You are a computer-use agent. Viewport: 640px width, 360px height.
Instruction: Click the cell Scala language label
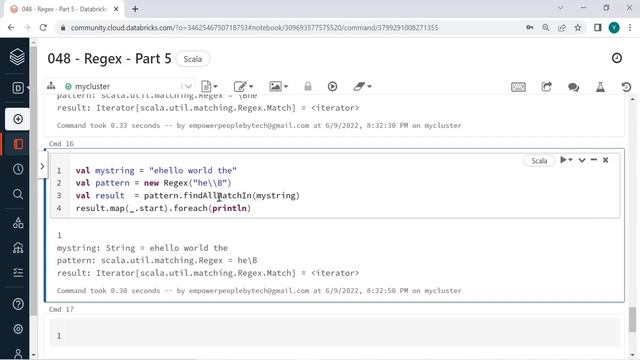tap(539, 161)
